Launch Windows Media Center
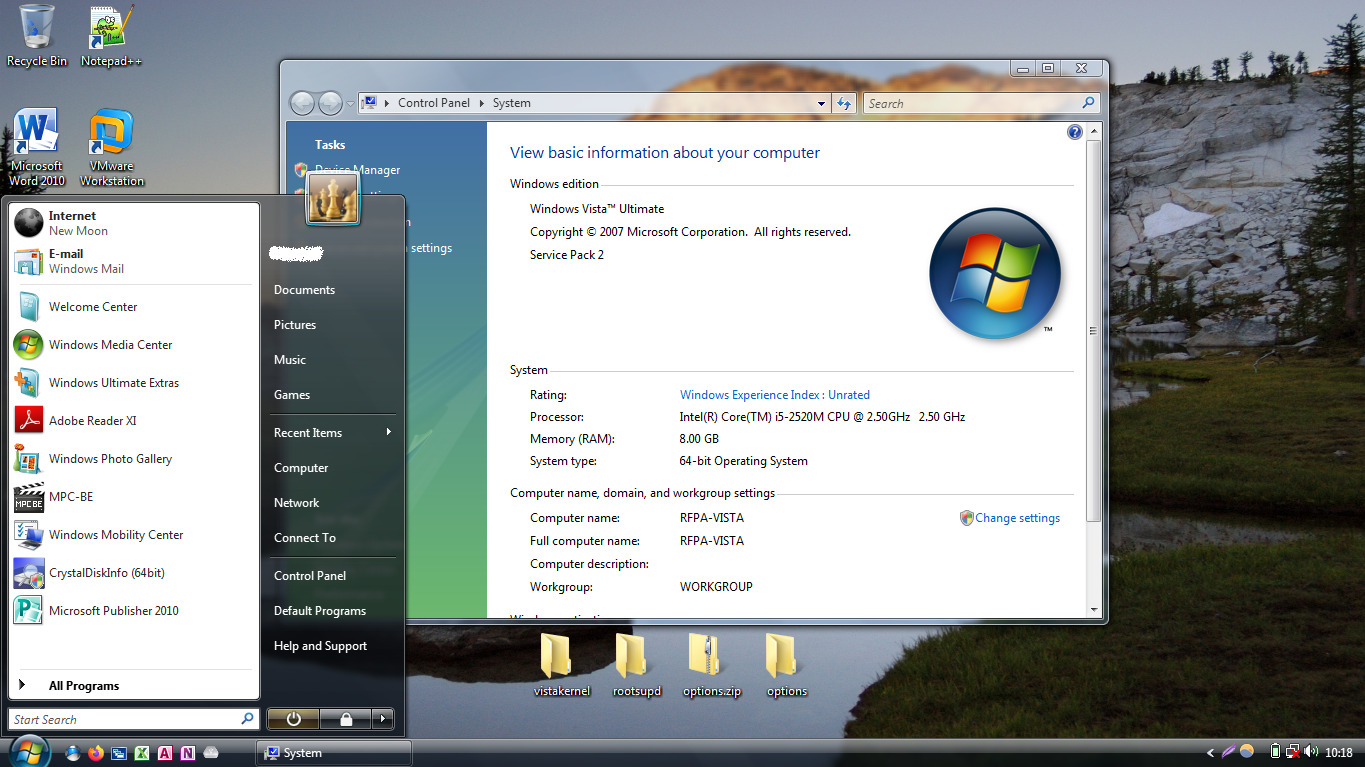 click(110, 345)
